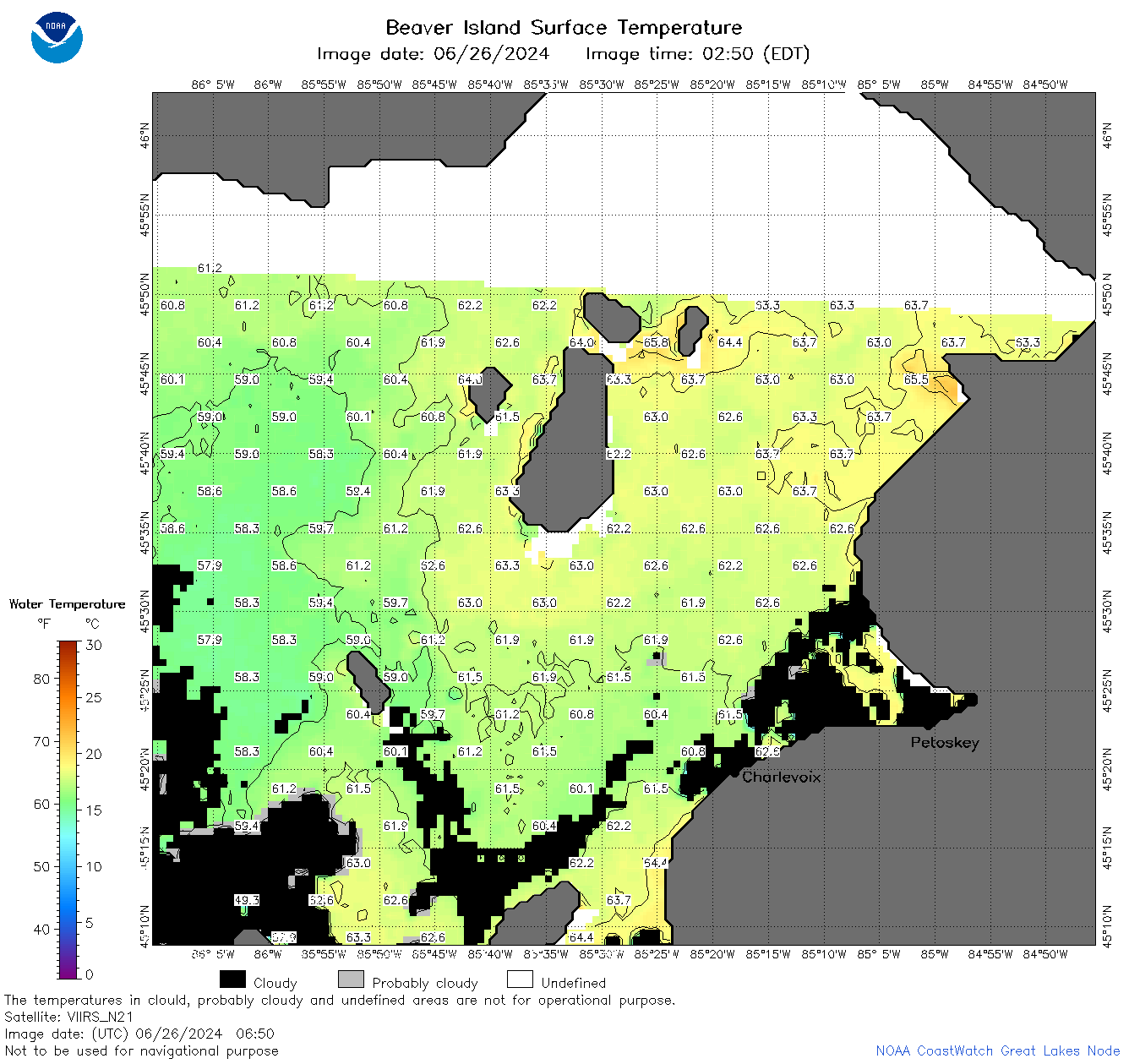Click the Image date: 06/26/2024 header text
This screenshot has height=1064, width=1129.
click(x=433, y=54)
